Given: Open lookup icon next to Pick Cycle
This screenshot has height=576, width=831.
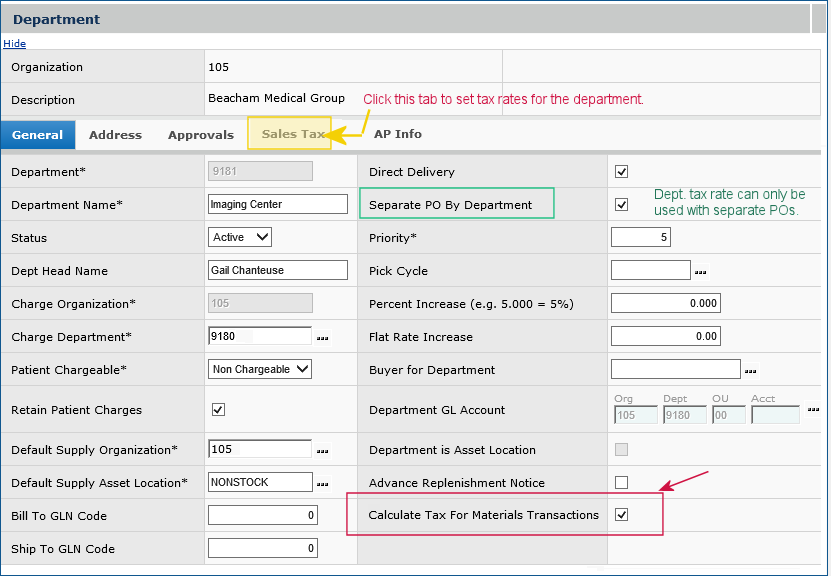Looking at the screenshot, I should pyautogui.click(x=701, y=272).
